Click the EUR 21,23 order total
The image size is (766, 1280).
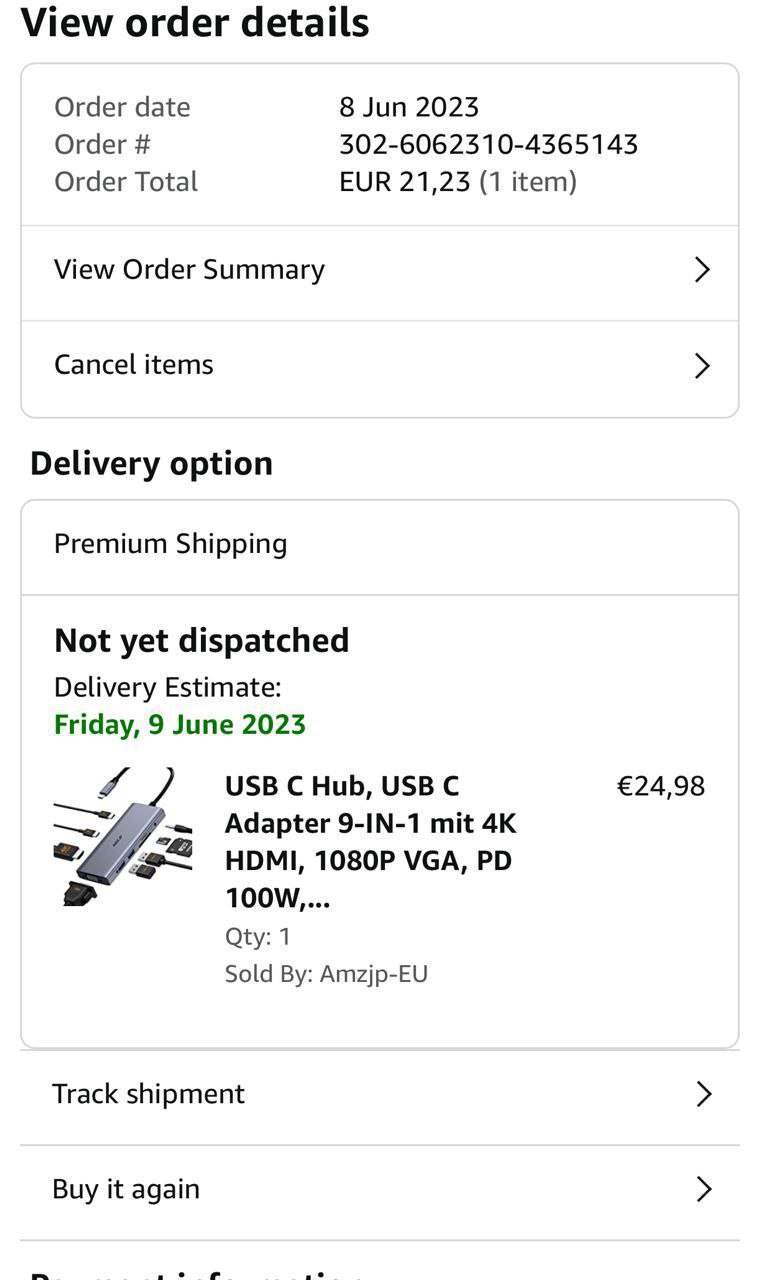coord(404,182)
